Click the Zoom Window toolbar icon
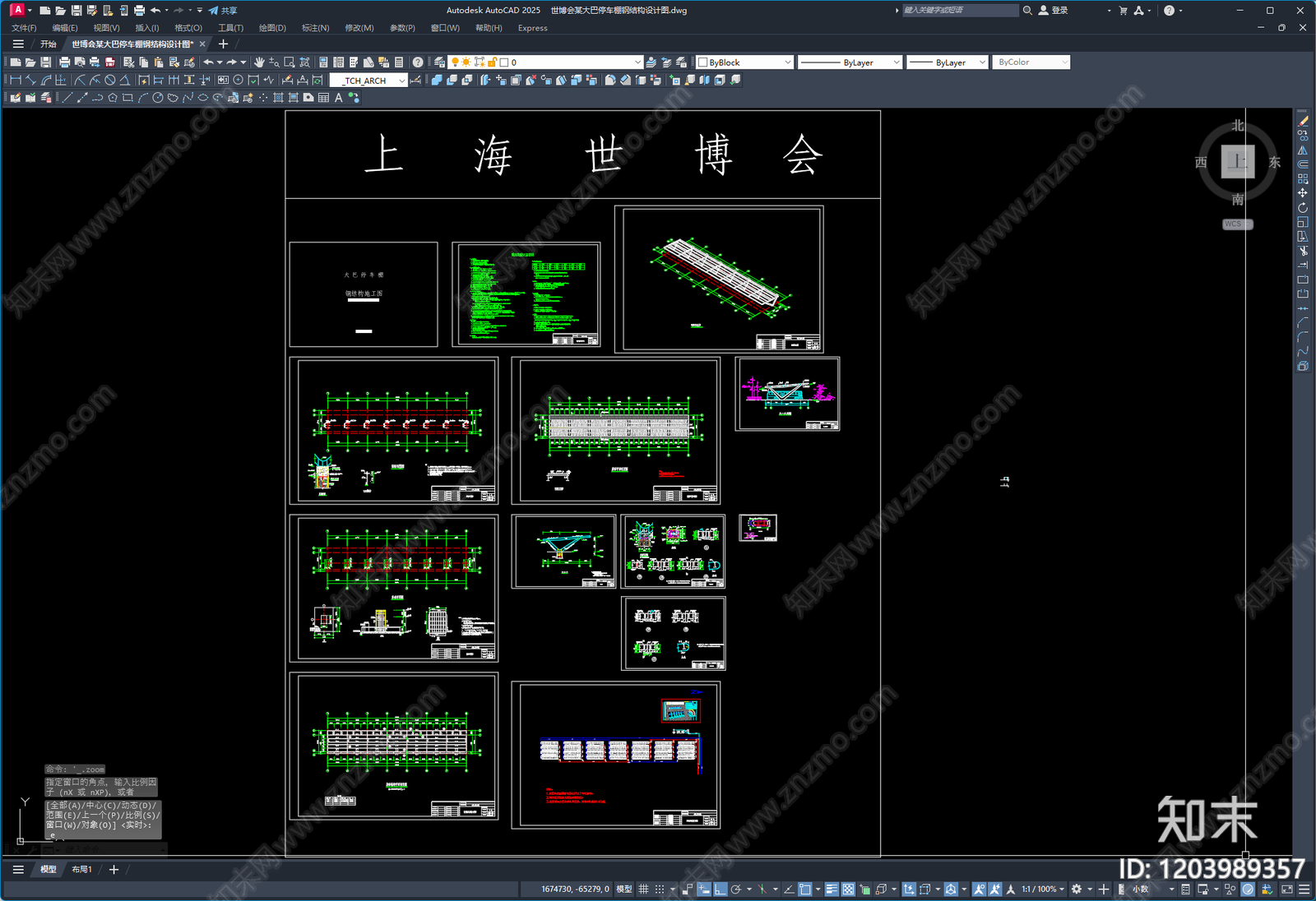The width and height of the screenshot is (1316, 901). click(x=290, y=62)
